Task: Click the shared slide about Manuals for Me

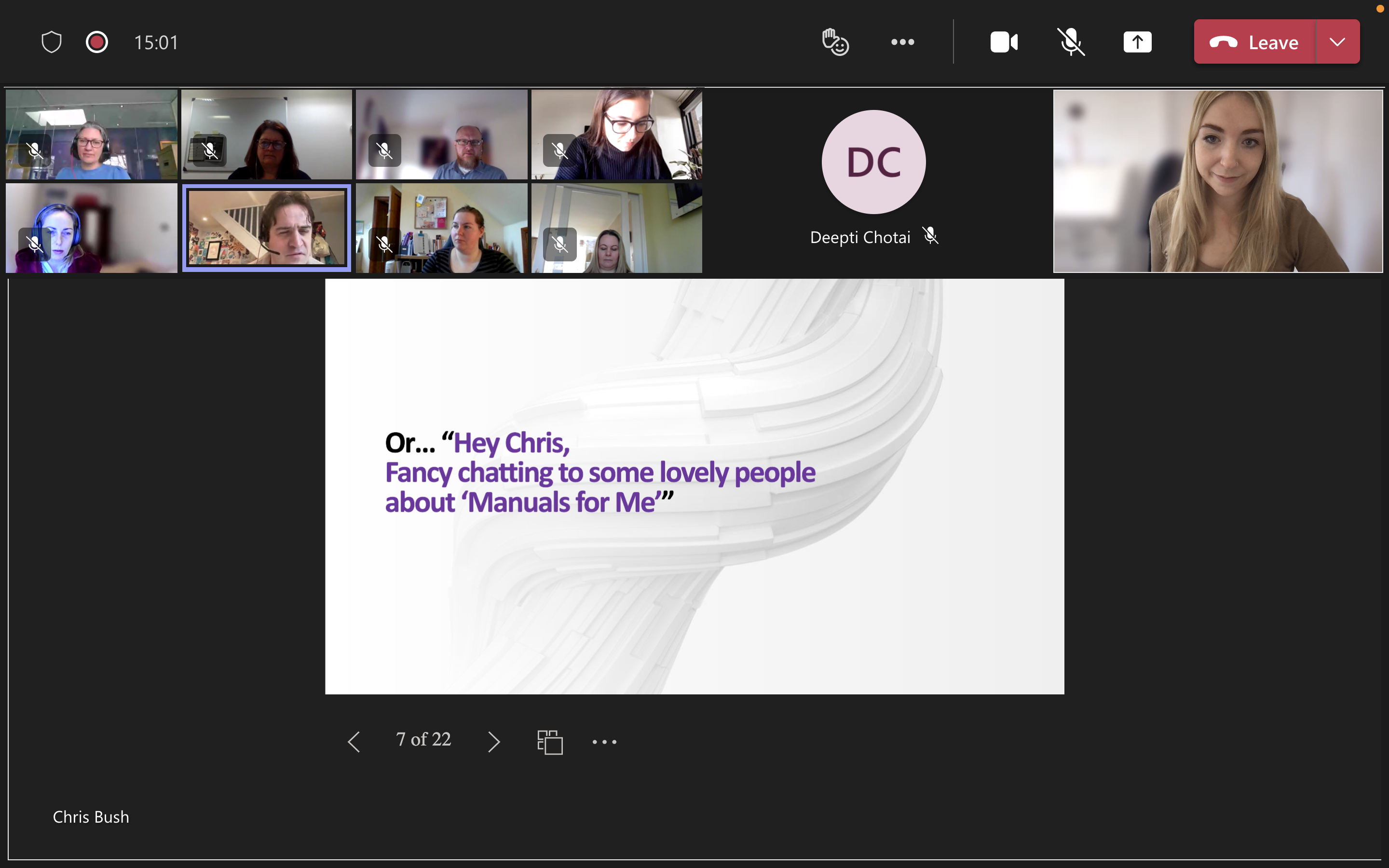Action: (694, 486)
